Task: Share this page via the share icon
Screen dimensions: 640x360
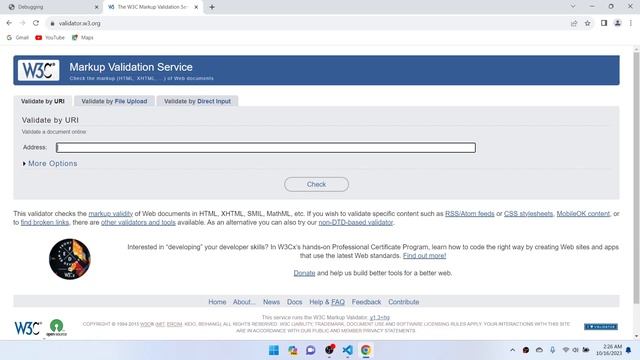Action: pyautogui.click(x=574, y=23)
